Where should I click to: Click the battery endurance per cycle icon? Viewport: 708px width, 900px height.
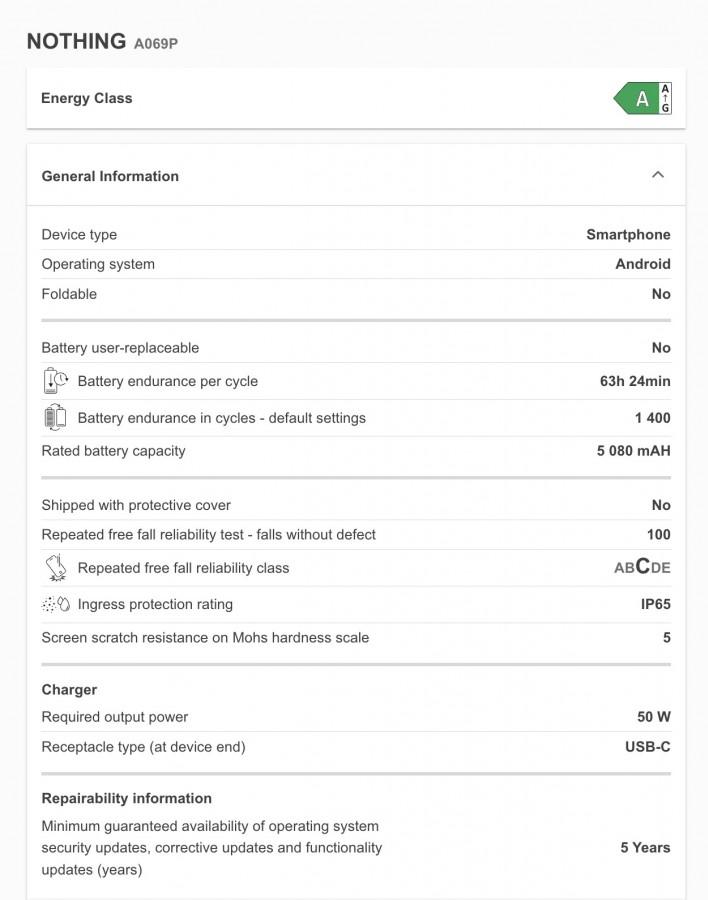tap(55, 381)
